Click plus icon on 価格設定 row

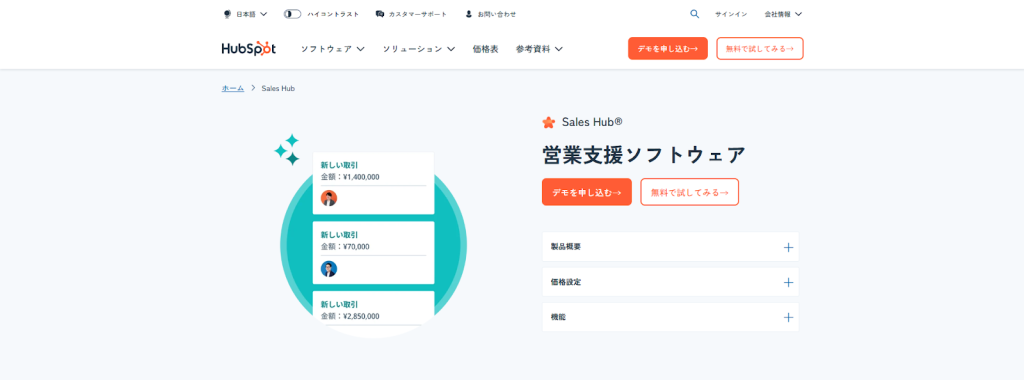[x=788, y=283]
